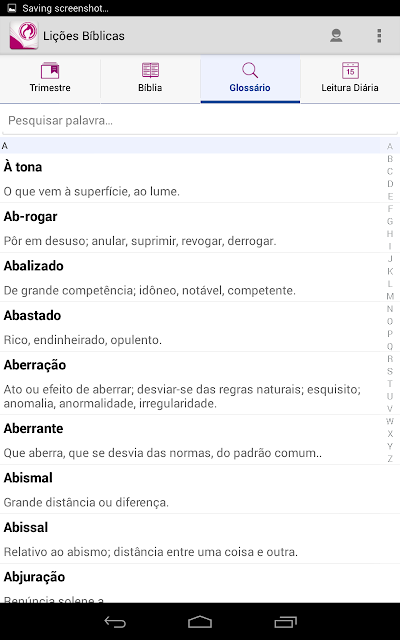Tap the Lições Bíblicas app logo
Image resolution: width=400 pixels, height=640 pixels.
coord(24,36)
